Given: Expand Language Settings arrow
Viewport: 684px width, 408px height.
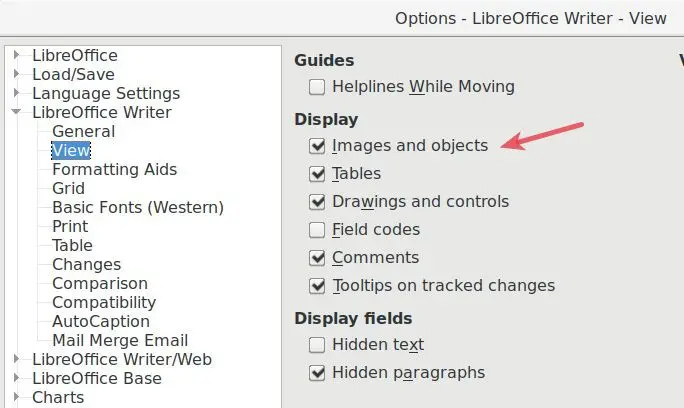Looking at the screenshot, I should pos(17,94).
